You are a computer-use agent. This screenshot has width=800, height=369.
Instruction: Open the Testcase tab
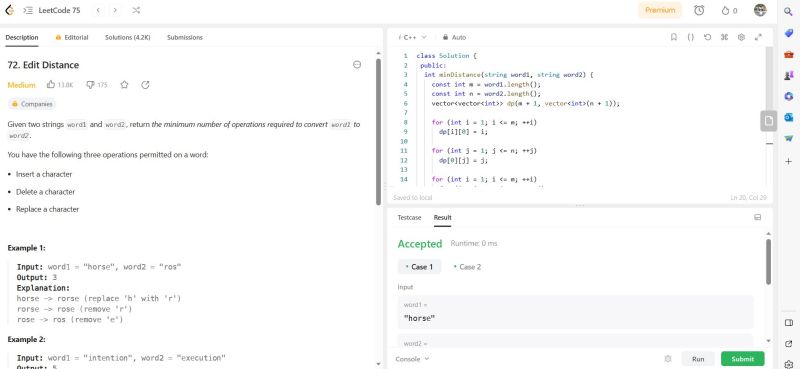point(409,217)
